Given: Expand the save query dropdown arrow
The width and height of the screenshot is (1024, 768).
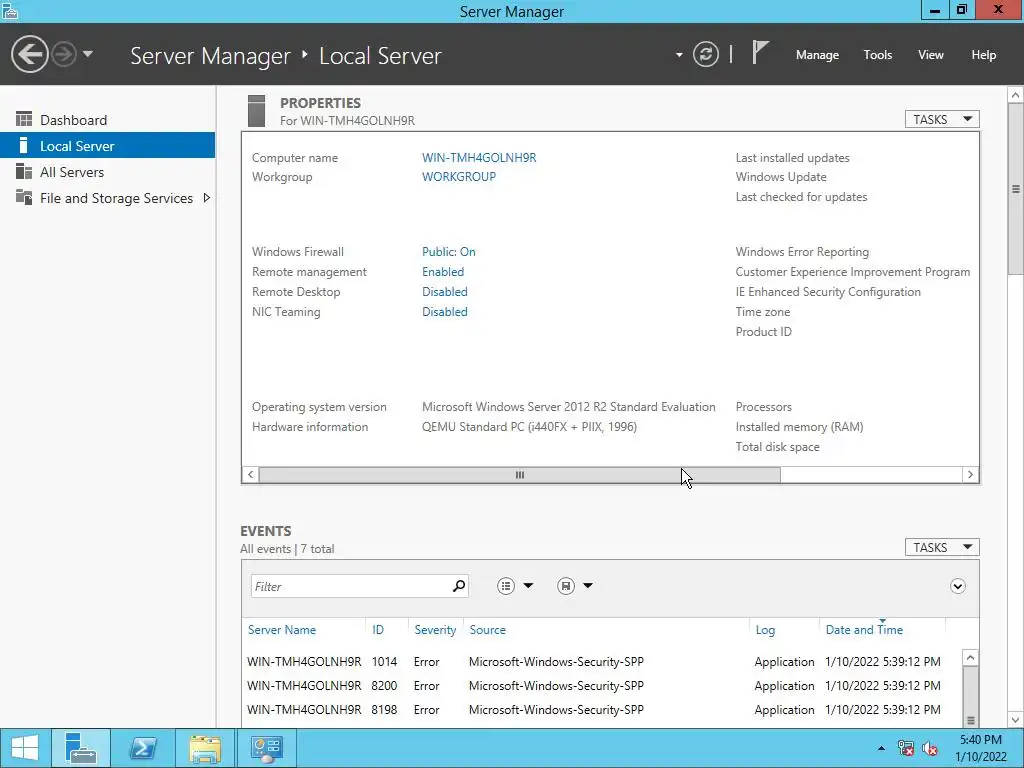Looking at the screenshot, I should 588,586.
